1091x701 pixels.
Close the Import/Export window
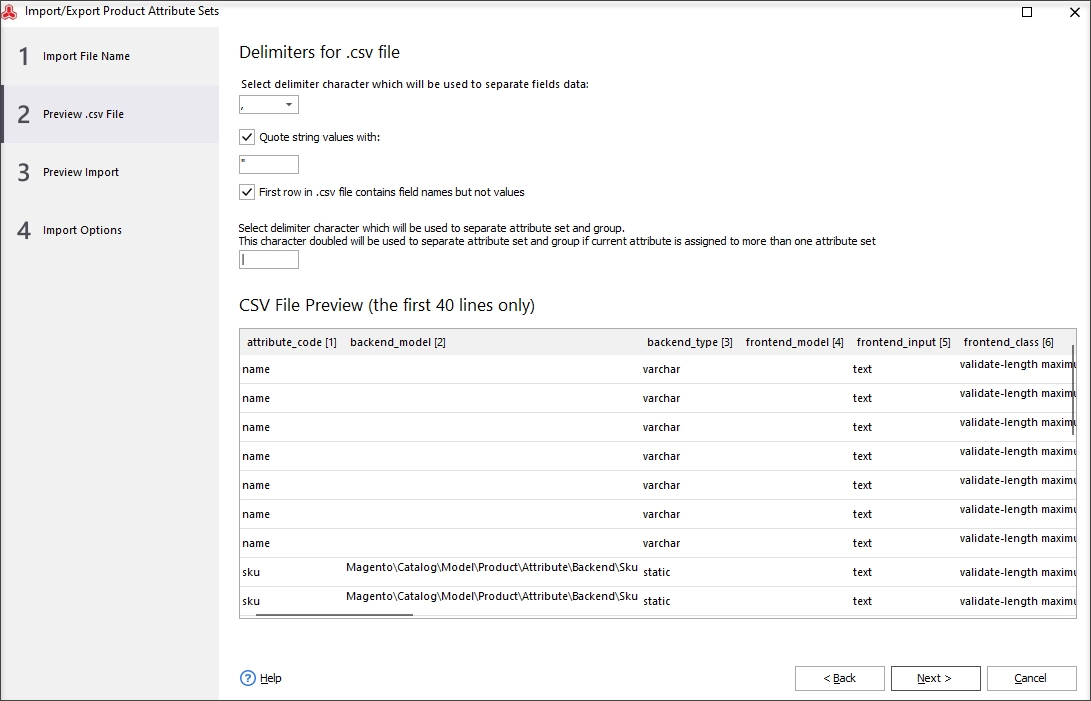coord(1074,12)
